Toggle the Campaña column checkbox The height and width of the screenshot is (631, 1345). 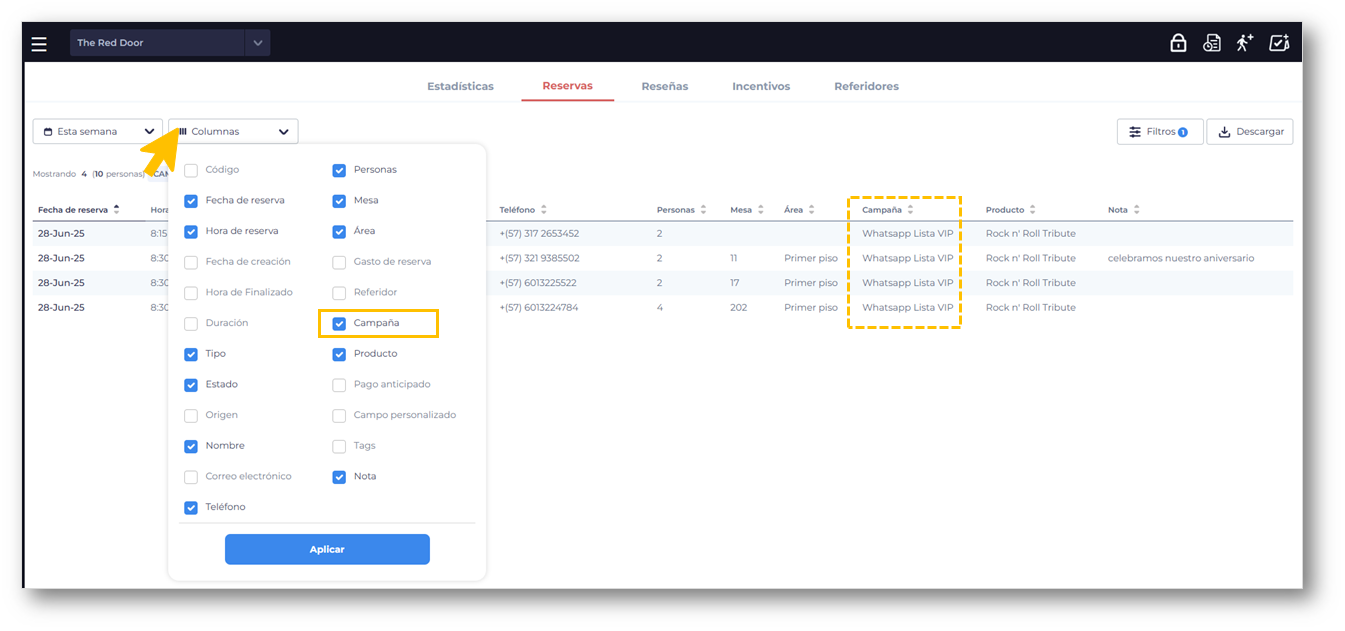339,324
